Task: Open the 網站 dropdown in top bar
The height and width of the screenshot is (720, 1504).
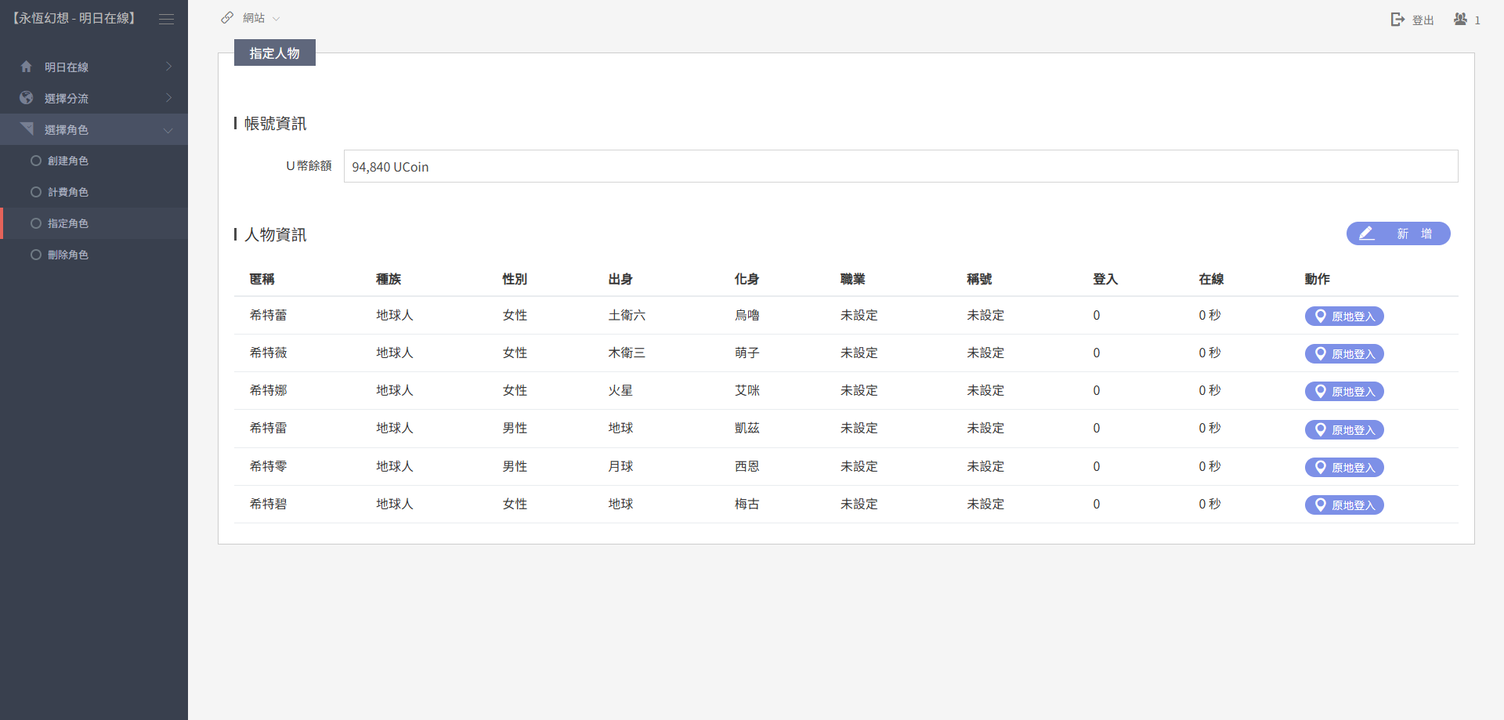Action: click(276, 18)
